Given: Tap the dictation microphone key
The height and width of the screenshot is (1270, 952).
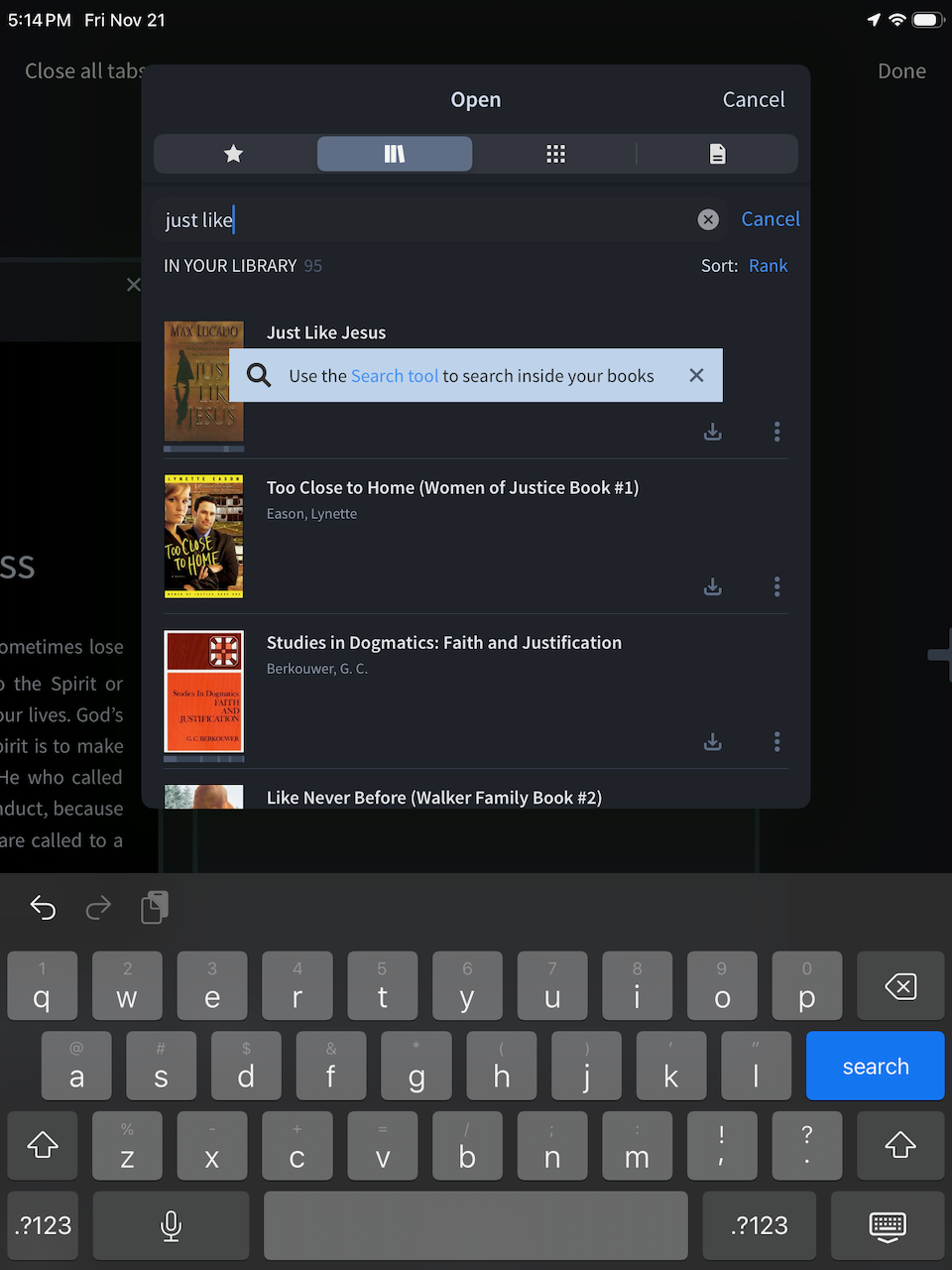Looking at the screenshot, I should (x=171, y=1225).
